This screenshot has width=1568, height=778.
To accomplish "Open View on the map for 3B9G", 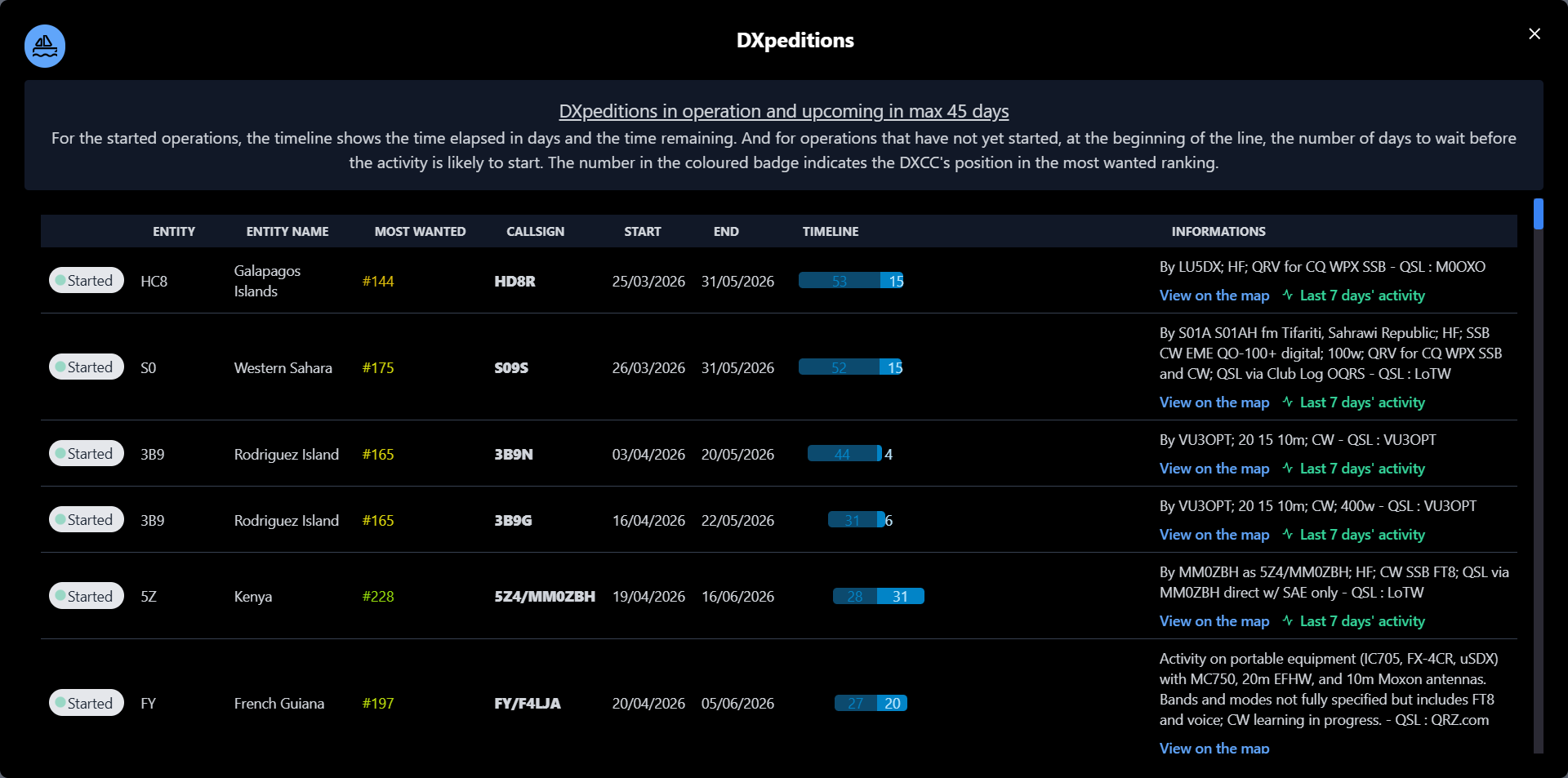I will point(1214,535).
